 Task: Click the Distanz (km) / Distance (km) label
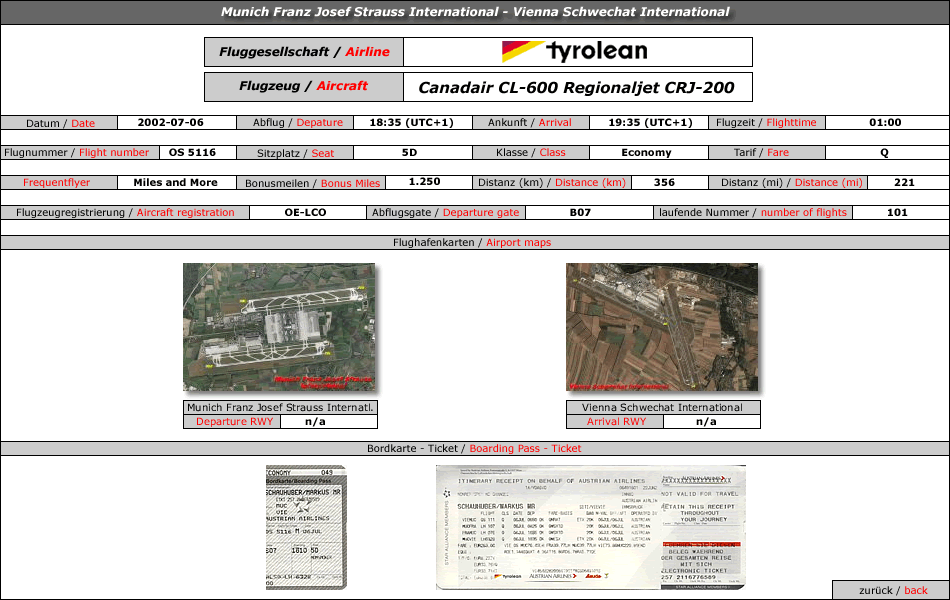(551, 182)
